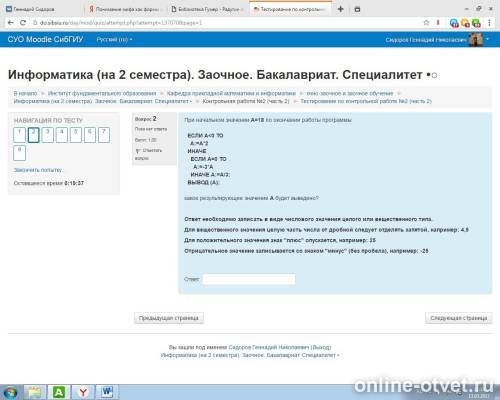Image resolution: width=500 pixels, height=400 pixels.
Task: Click the remaining time text 0:19:37
Action: click(x=74, y=183)
